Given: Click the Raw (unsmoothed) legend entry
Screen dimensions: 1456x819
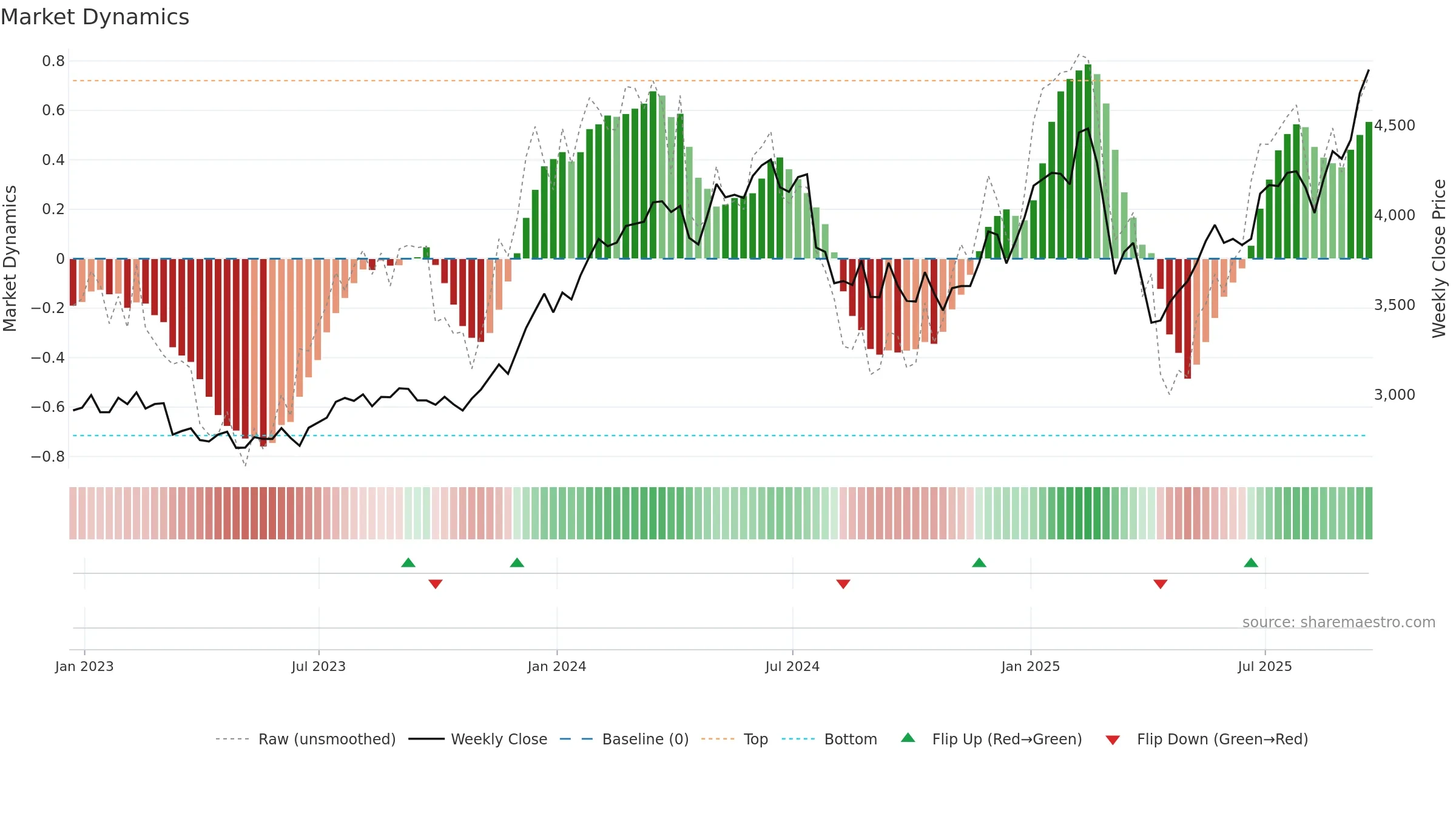Looking at the screenshot, I should pos(305,739).
